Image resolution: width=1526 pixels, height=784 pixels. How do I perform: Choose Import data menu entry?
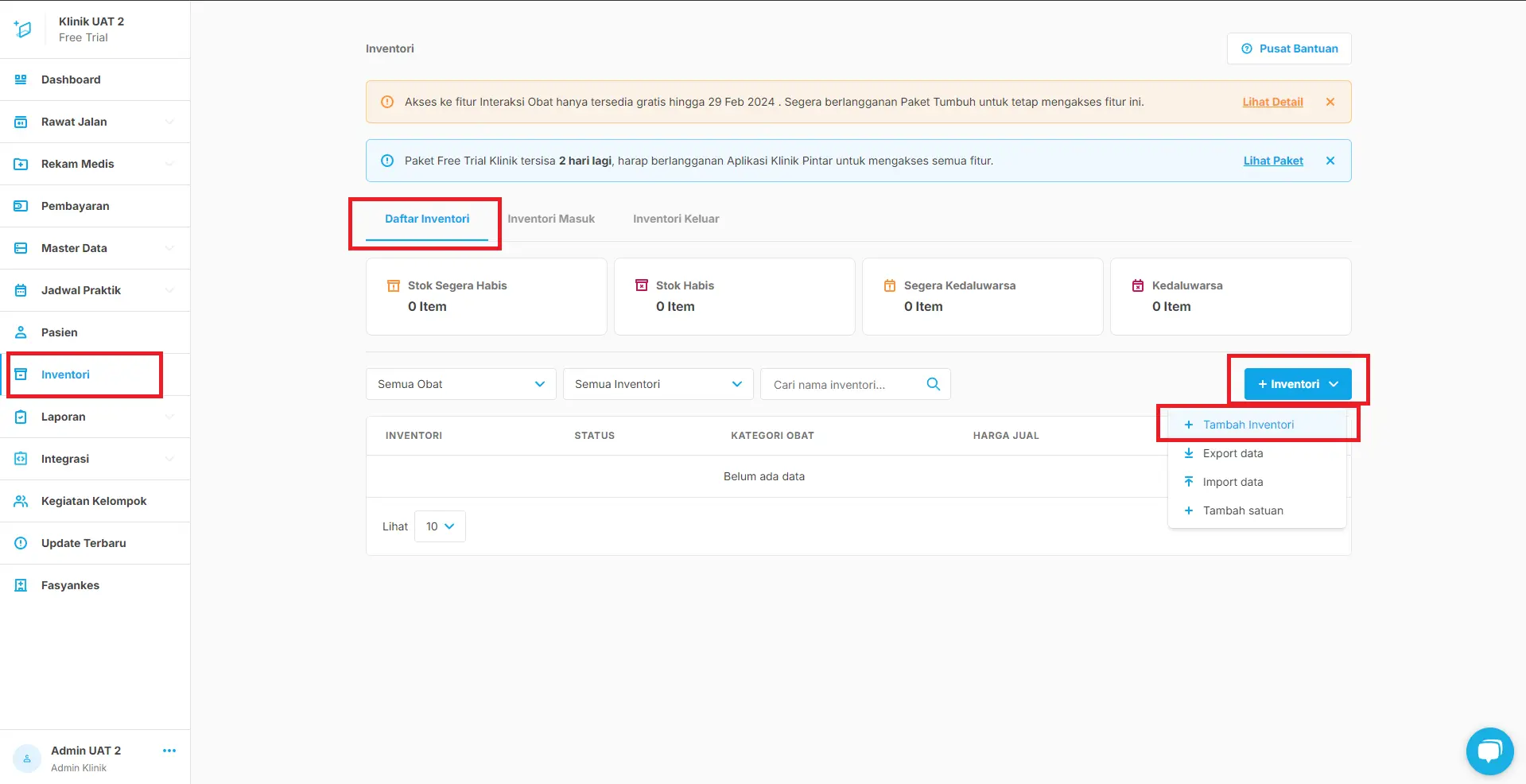[x=1257, y=482]
